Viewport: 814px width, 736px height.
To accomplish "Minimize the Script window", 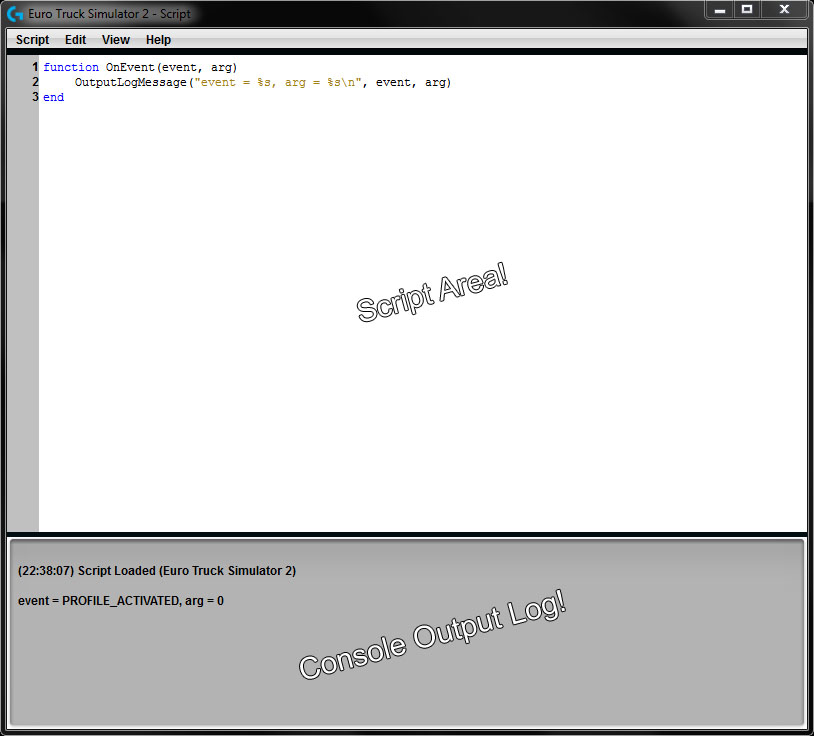I will (719, 10).
